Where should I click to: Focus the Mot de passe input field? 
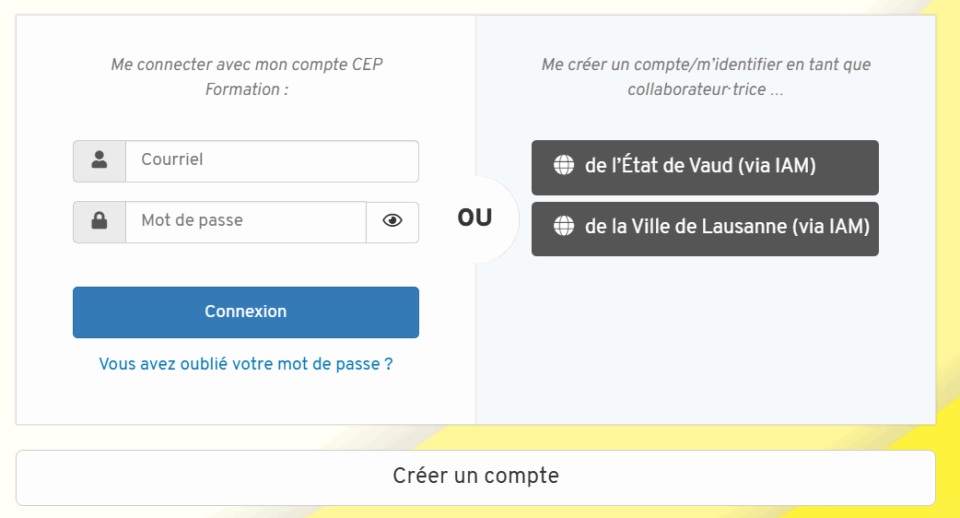[245, 222]
